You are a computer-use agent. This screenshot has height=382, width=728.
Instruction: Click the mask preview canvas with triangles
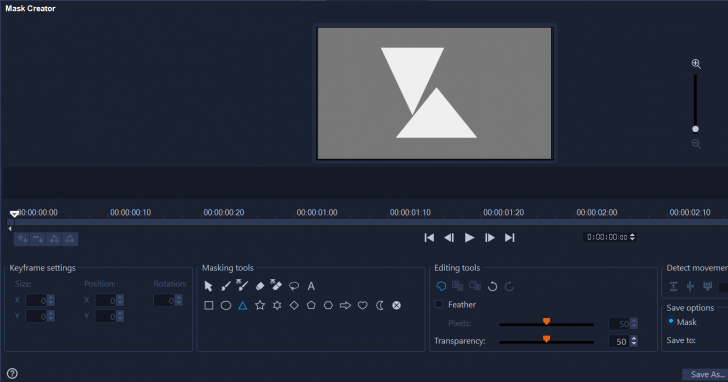pos(434,93)
